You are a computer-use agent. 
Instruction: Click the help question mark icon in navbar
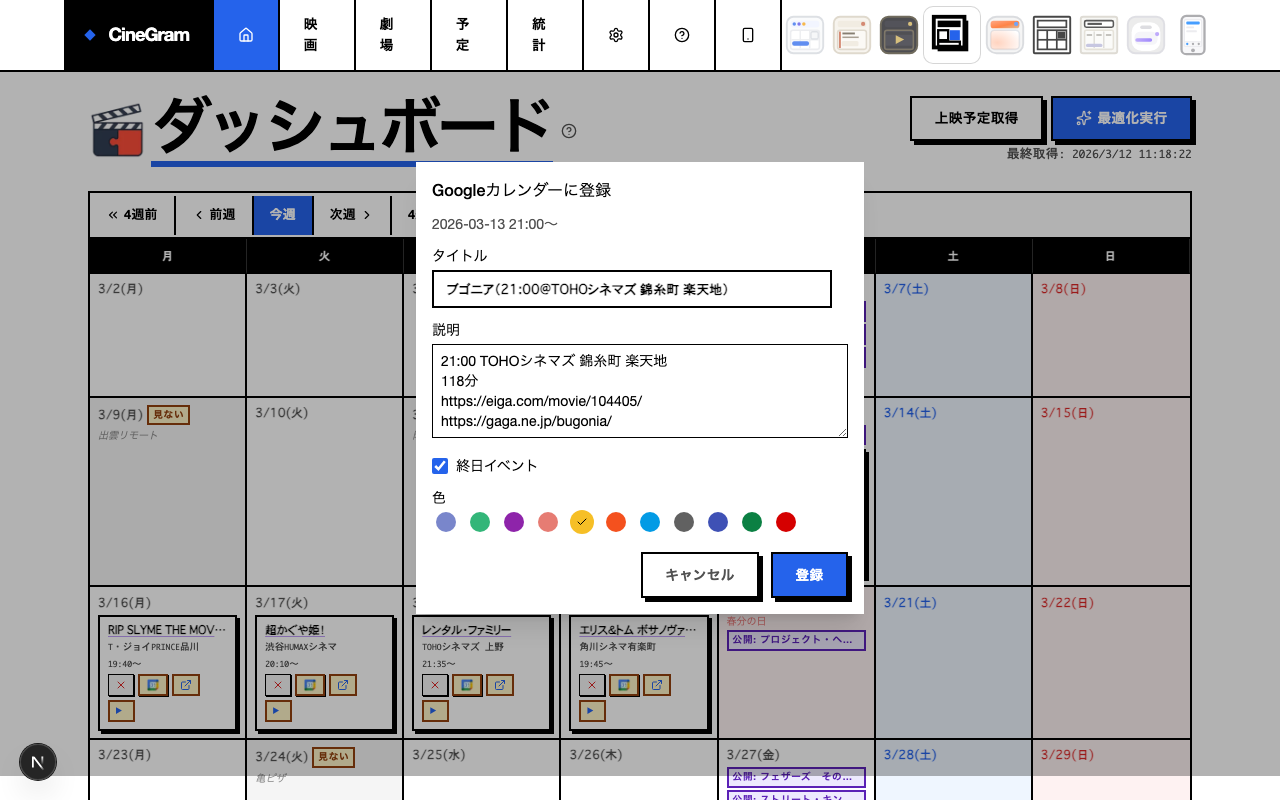(682, 34)
